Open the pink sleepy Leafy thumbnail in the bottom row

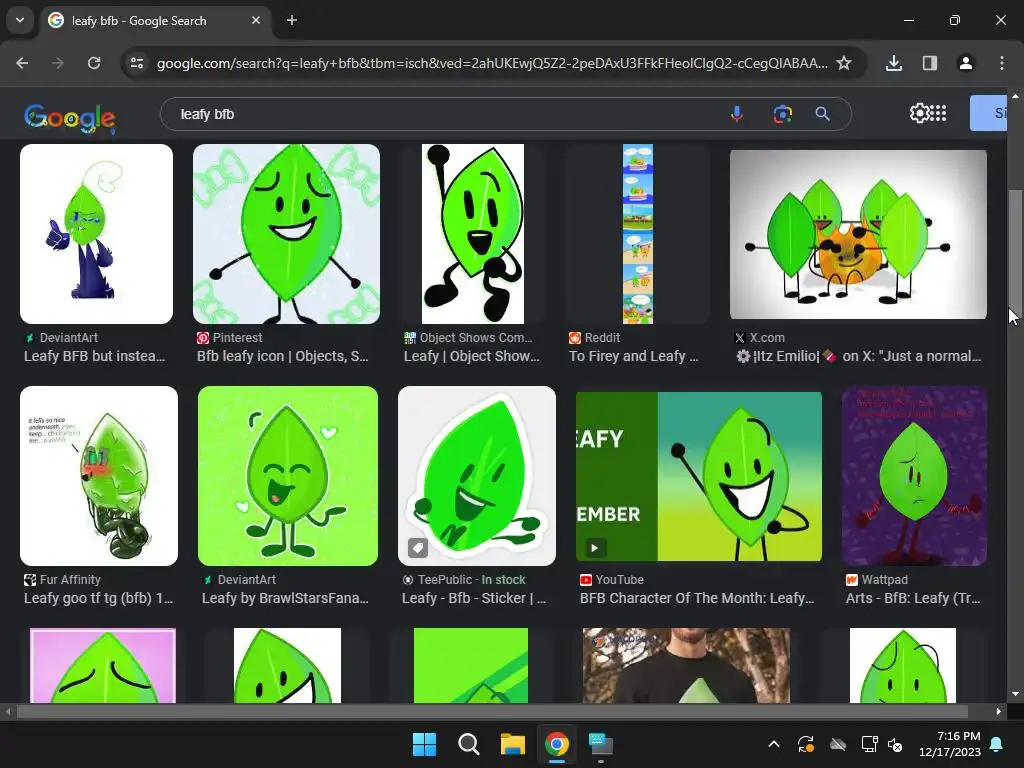[x=103, y=665]
